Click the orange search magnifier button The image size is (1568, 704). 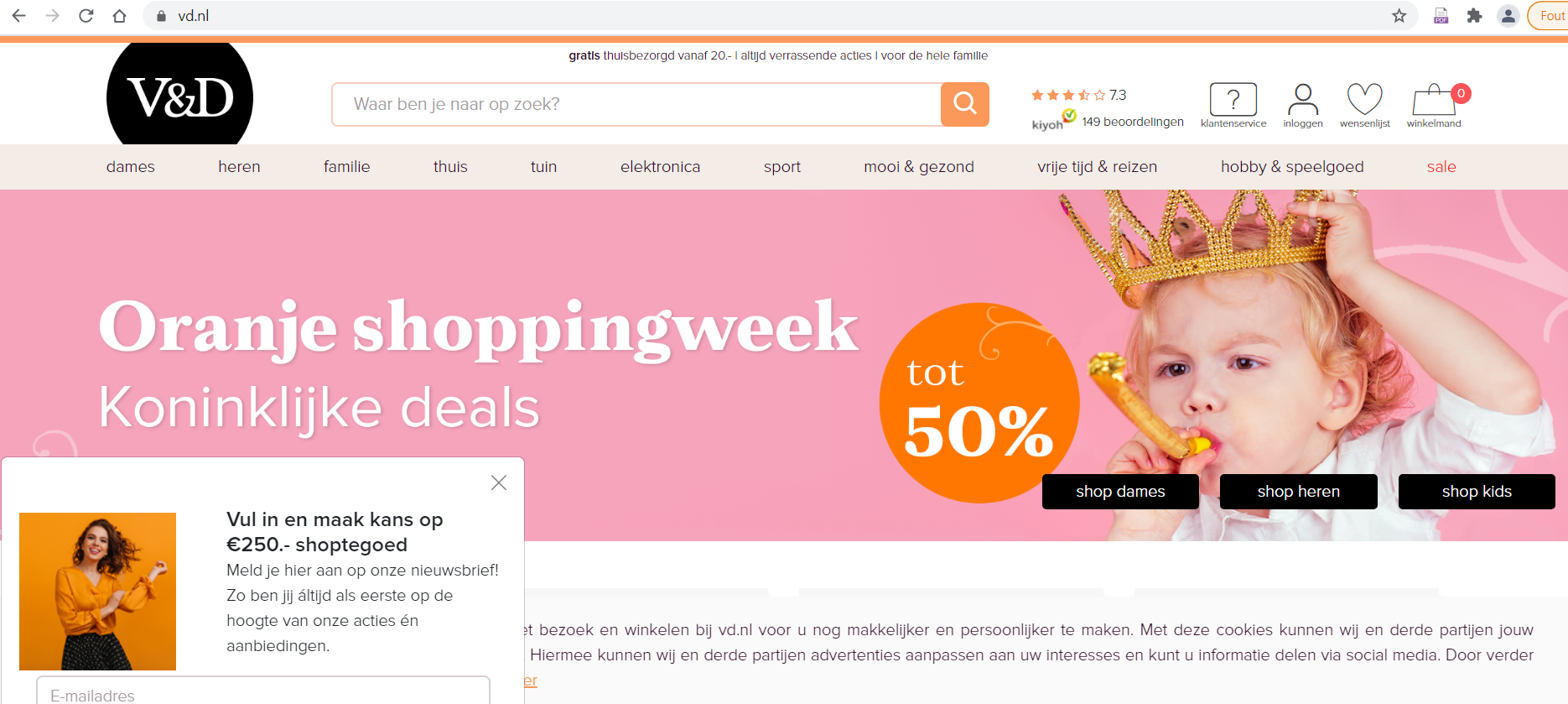(965, 104)
